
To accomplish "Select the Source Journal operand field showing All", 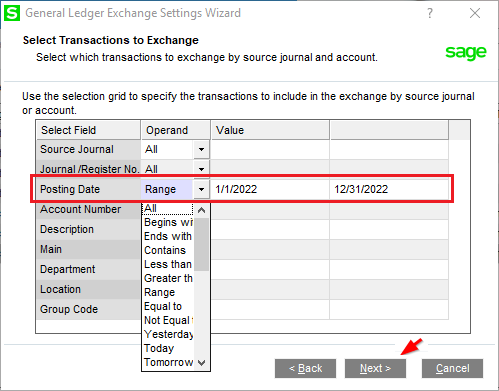I will pyautogui.click(x=167, y=149).
